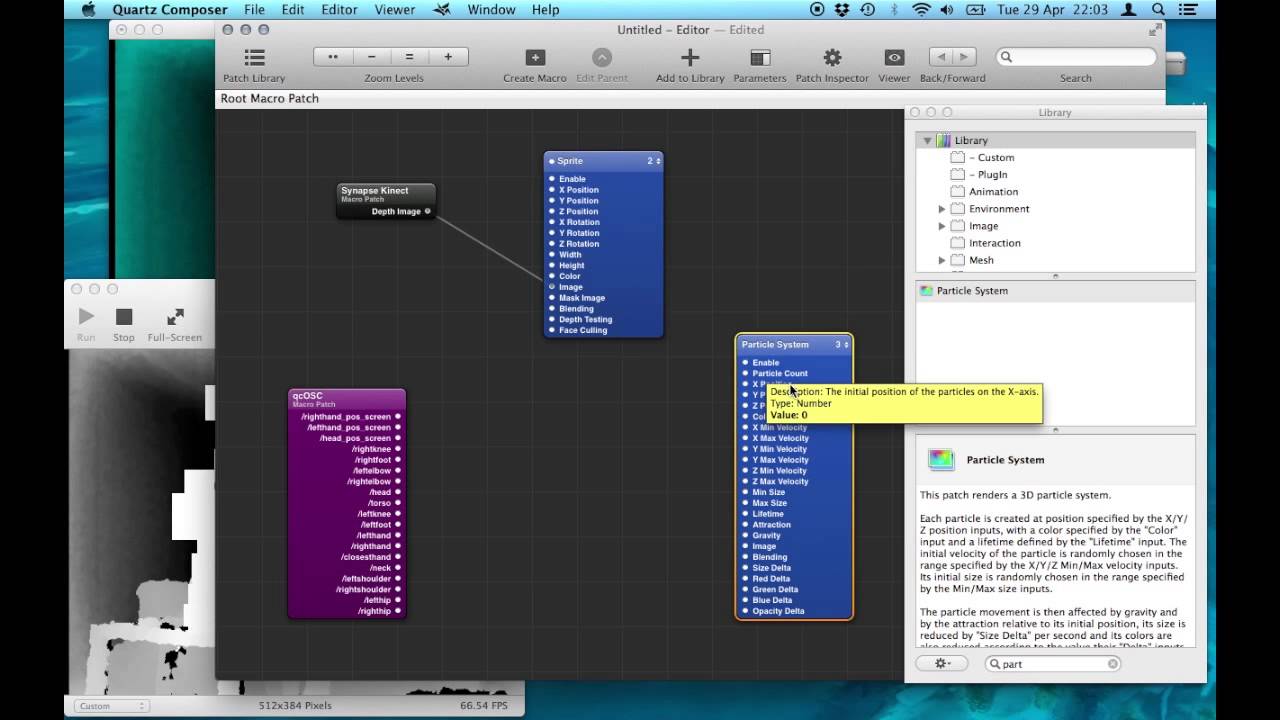Click the qcOSC /head output port
The image size is (1280, 720).
pyautogui.click(x=398, y=492)
